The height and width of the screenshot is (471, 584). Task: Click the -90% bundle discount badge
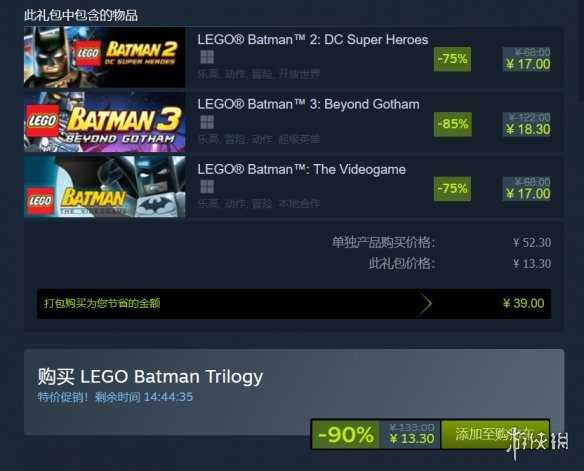point(346,435)
